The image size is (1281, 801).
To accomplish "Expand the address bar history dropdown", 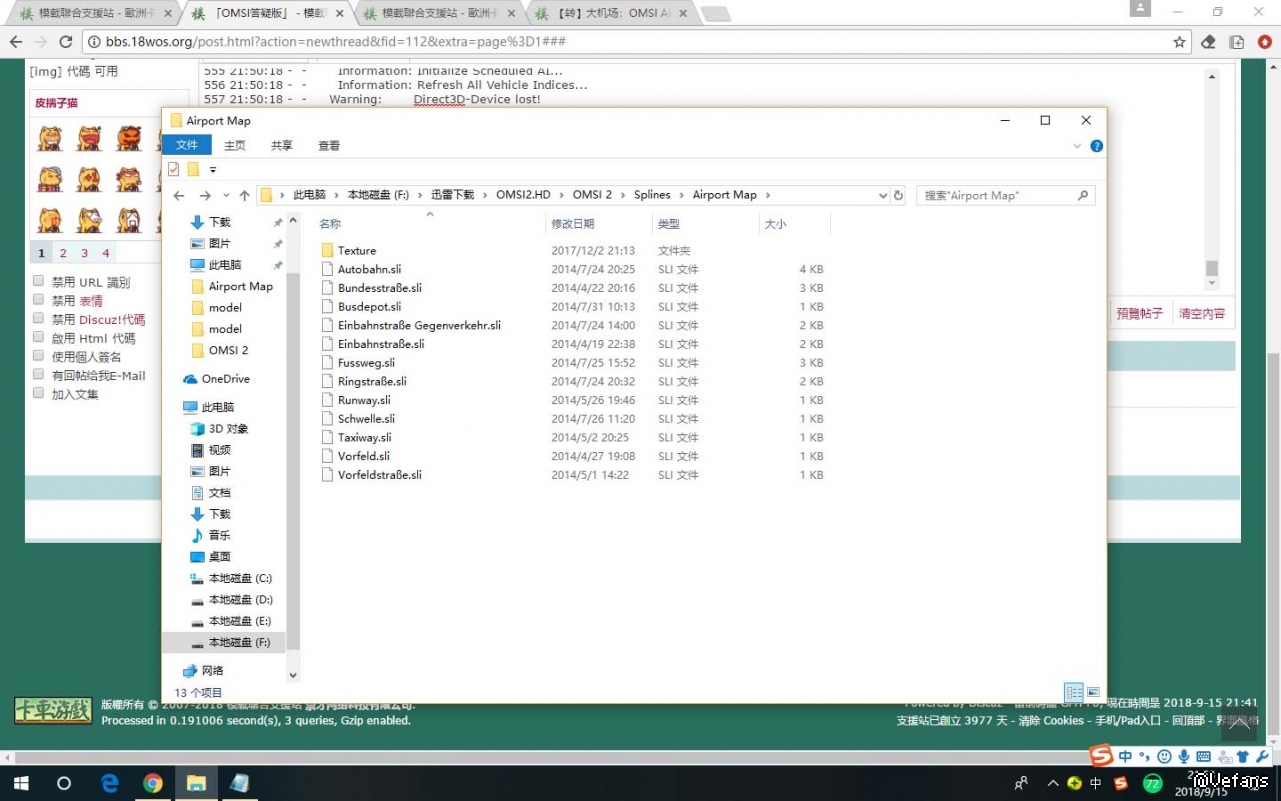I will [882, 196].
